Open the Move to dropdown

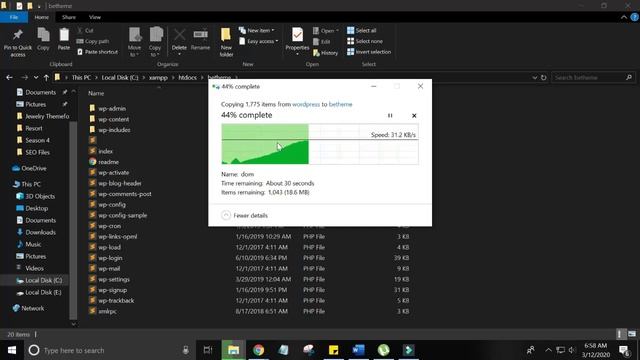click(x=135, y=42)
